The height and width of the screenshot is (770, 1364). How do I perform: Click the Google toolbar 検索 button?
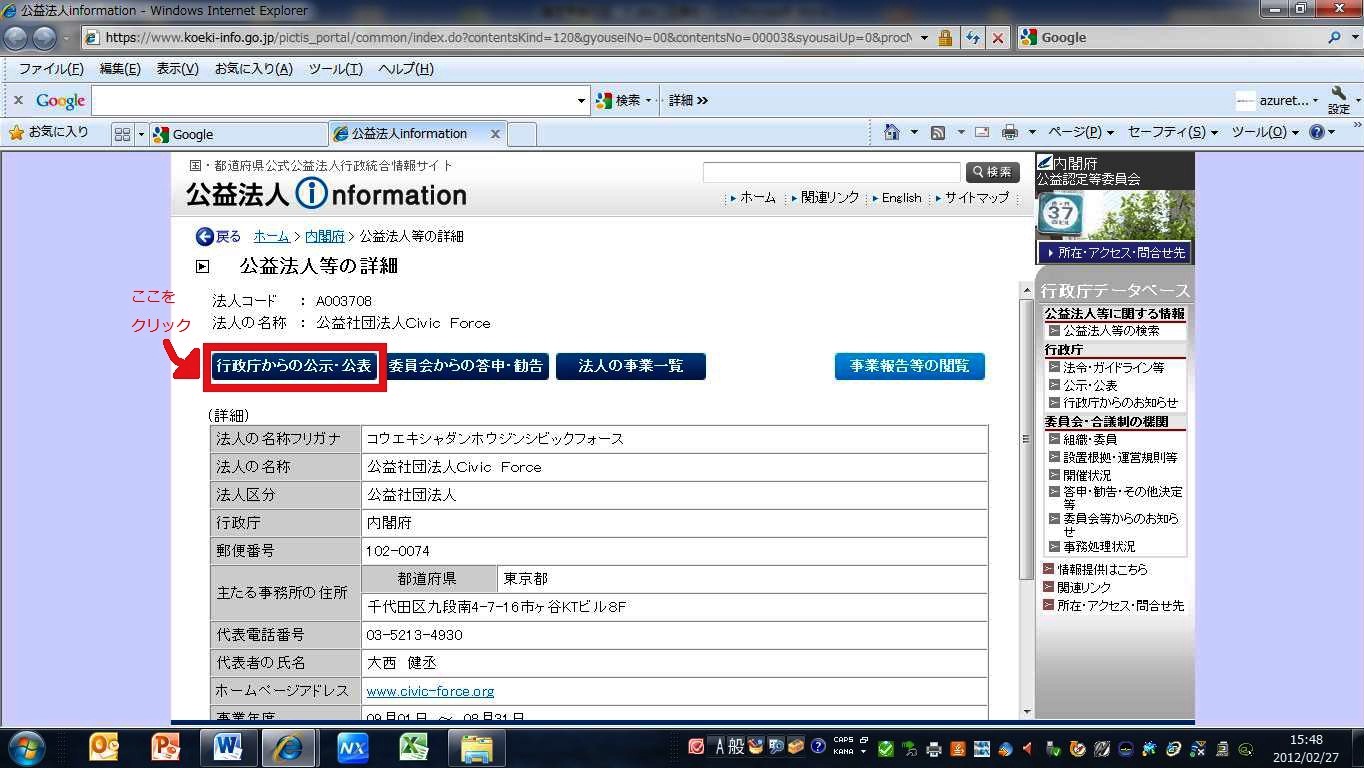coord(618,100)
